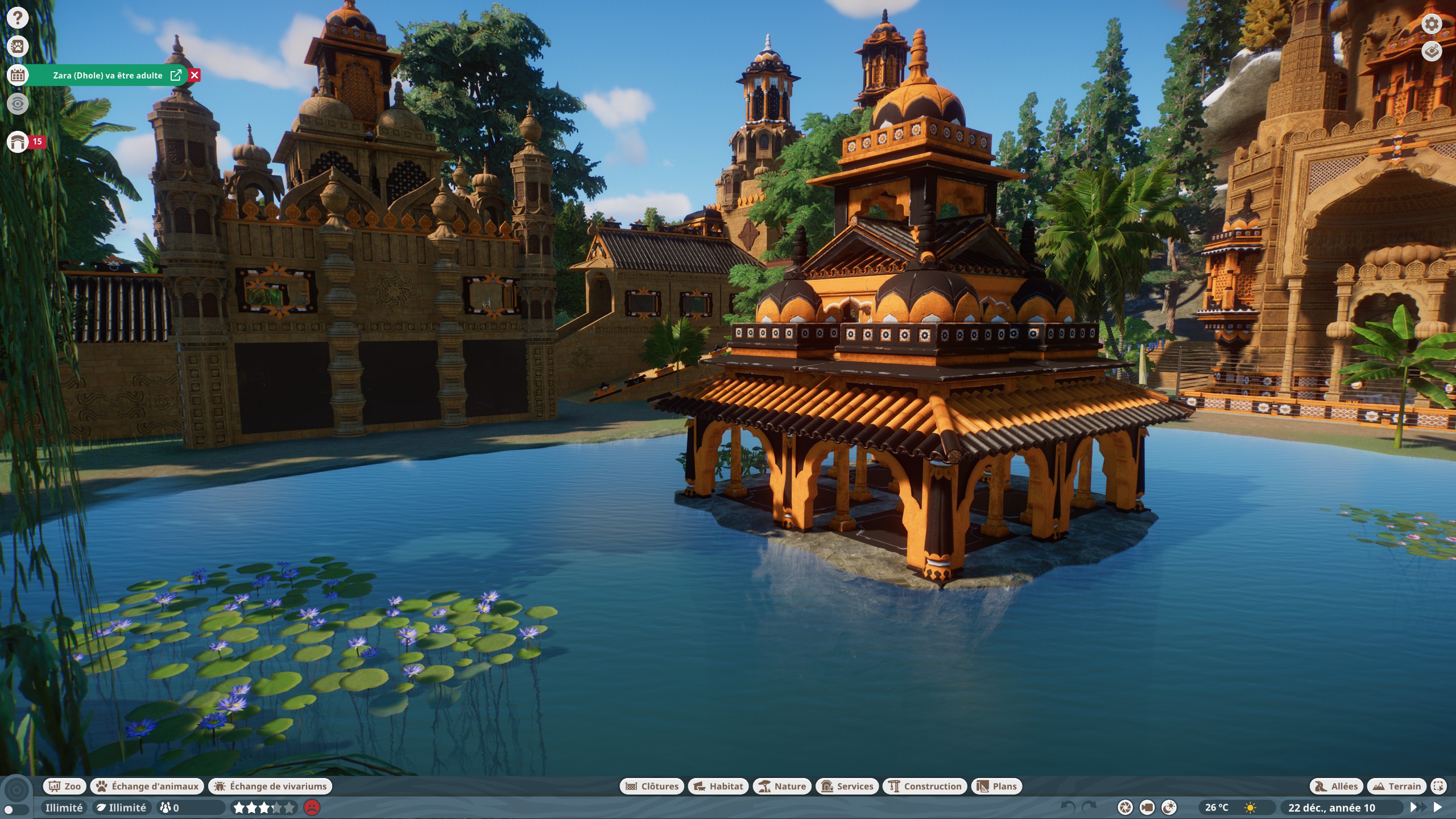
Task: Click the undo arrow
Action: 1068,807
